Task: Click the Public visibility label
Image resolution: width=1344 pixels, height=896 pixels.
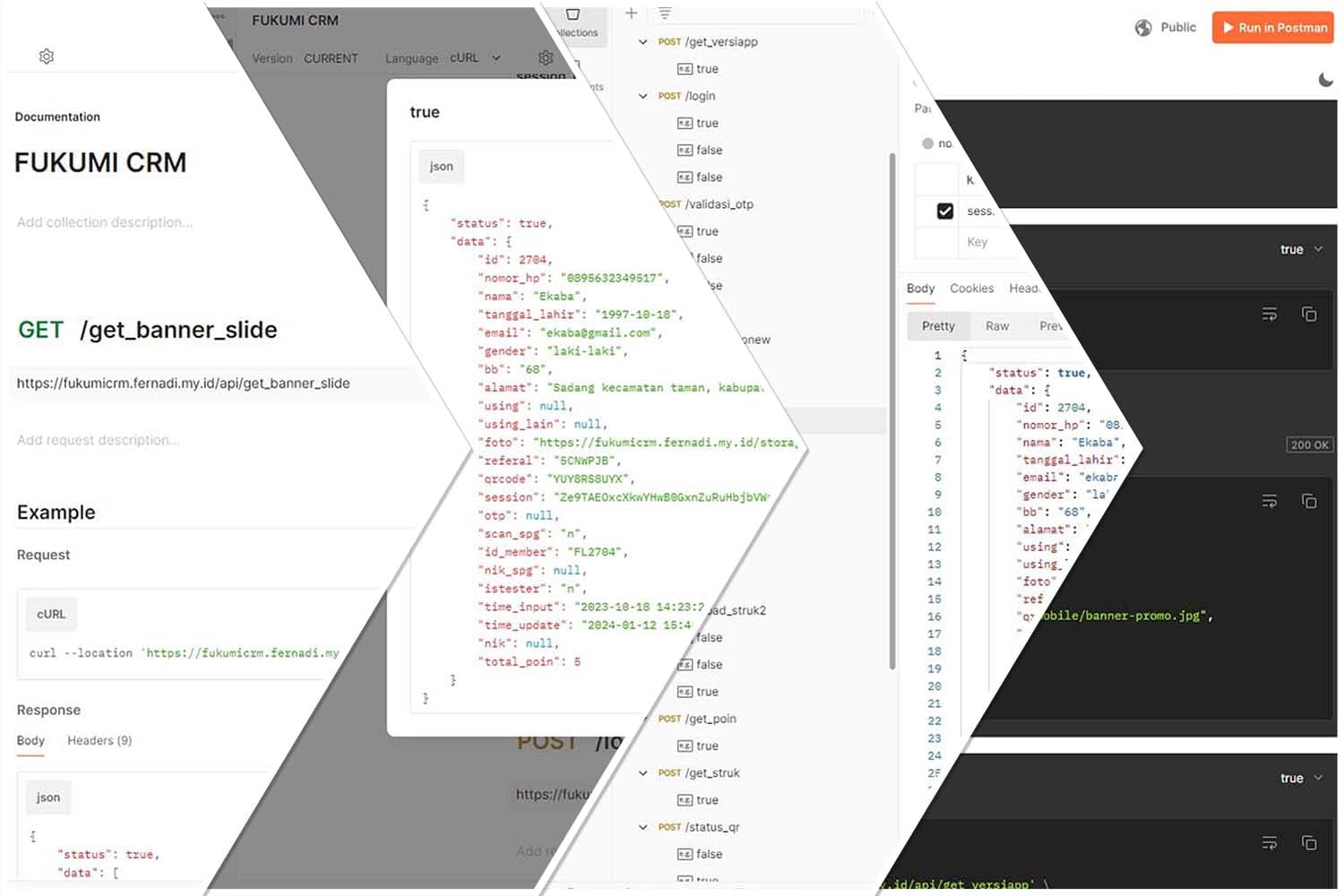Action: pos(1178,28)
